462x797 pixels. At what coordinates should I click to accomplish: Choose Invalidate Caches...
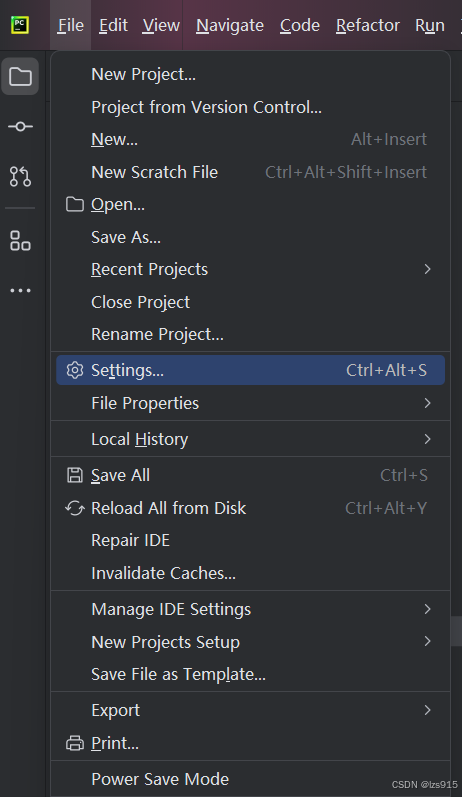tap(251, 573)
